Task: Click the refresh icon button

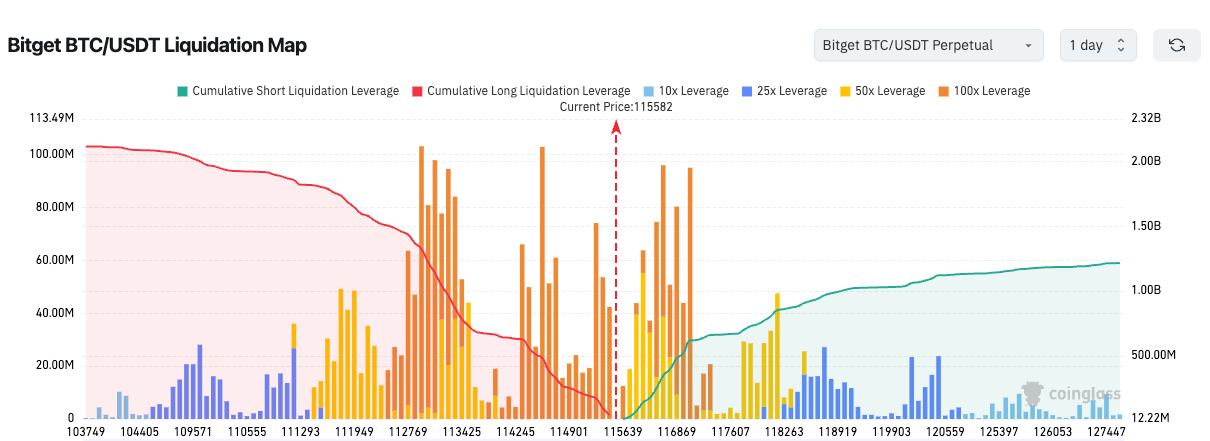Action: coord(1177,45)
